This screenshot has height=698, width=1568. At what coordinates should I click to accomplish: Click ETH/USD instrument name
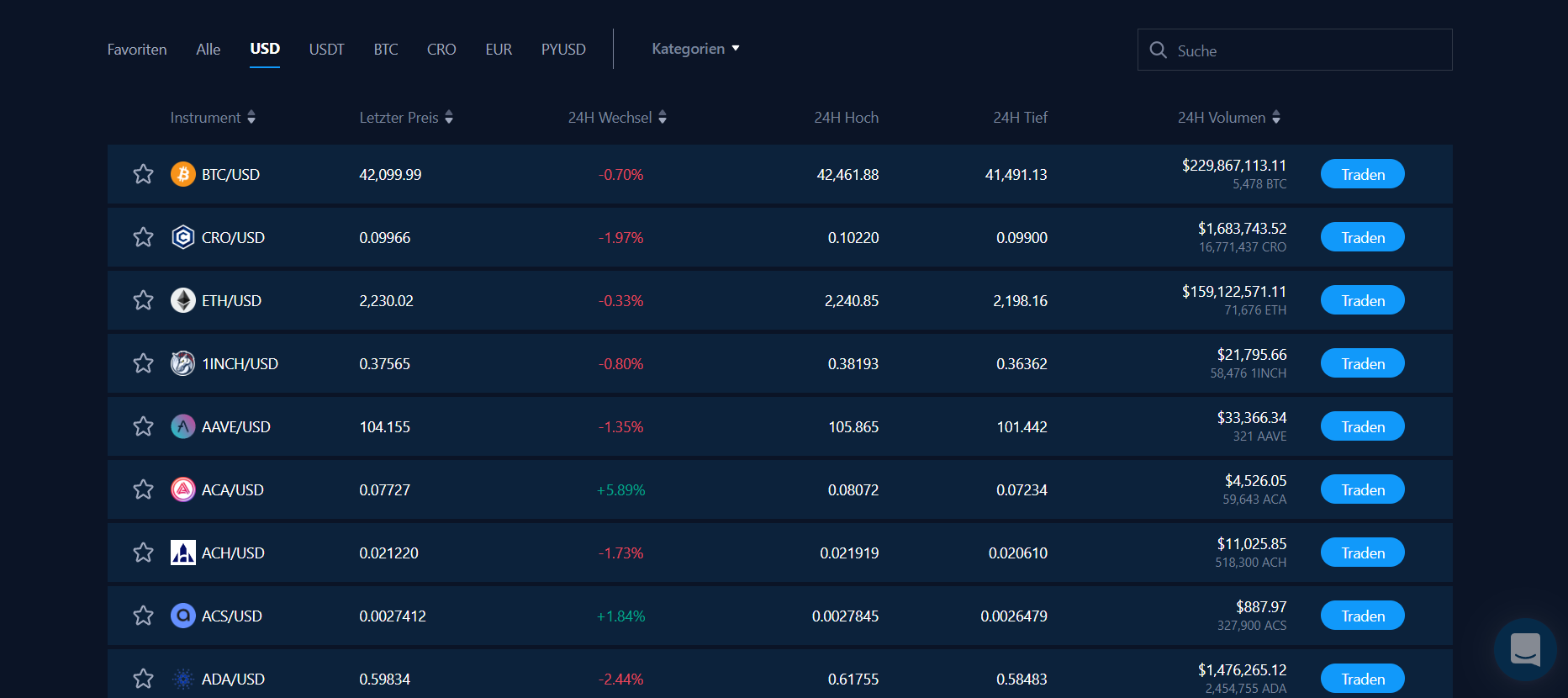(232, 300)
